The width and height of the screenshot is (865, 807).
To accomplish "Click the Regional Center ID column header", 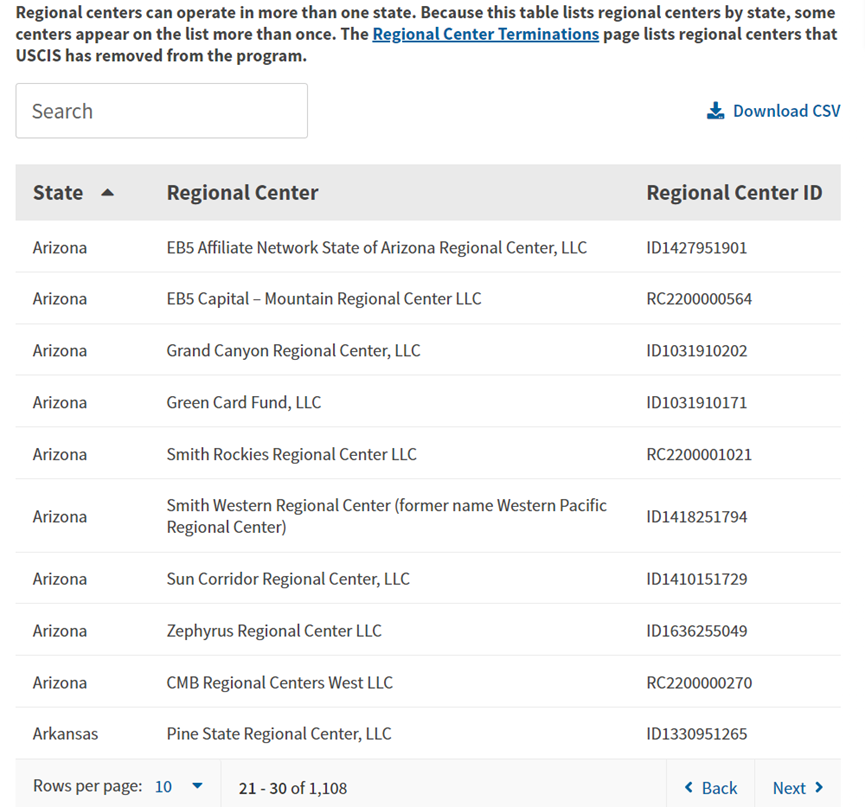I will (x=734, y=193).
